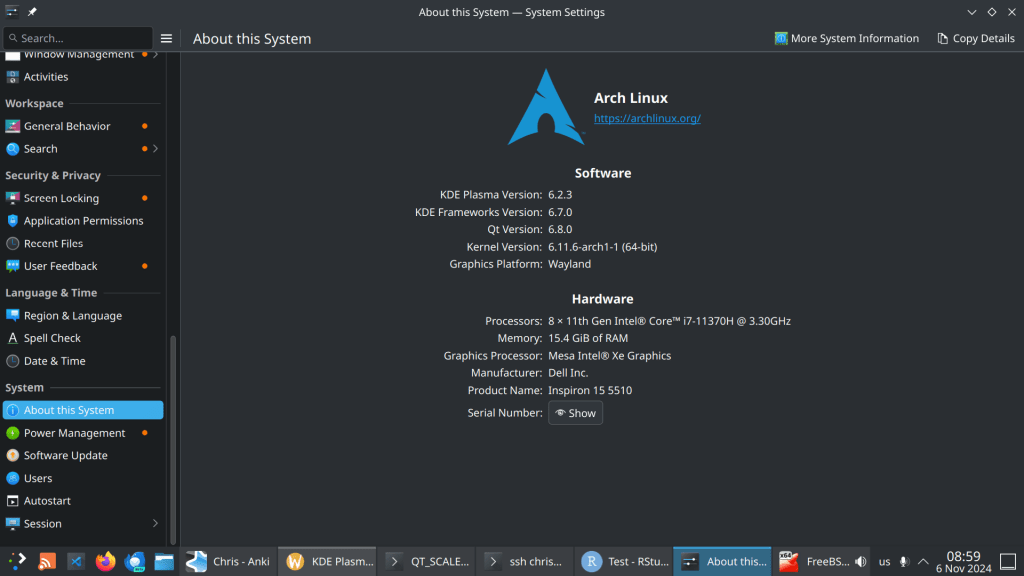Click the Search settings input field
The image size is (1024, 576).
80,38
